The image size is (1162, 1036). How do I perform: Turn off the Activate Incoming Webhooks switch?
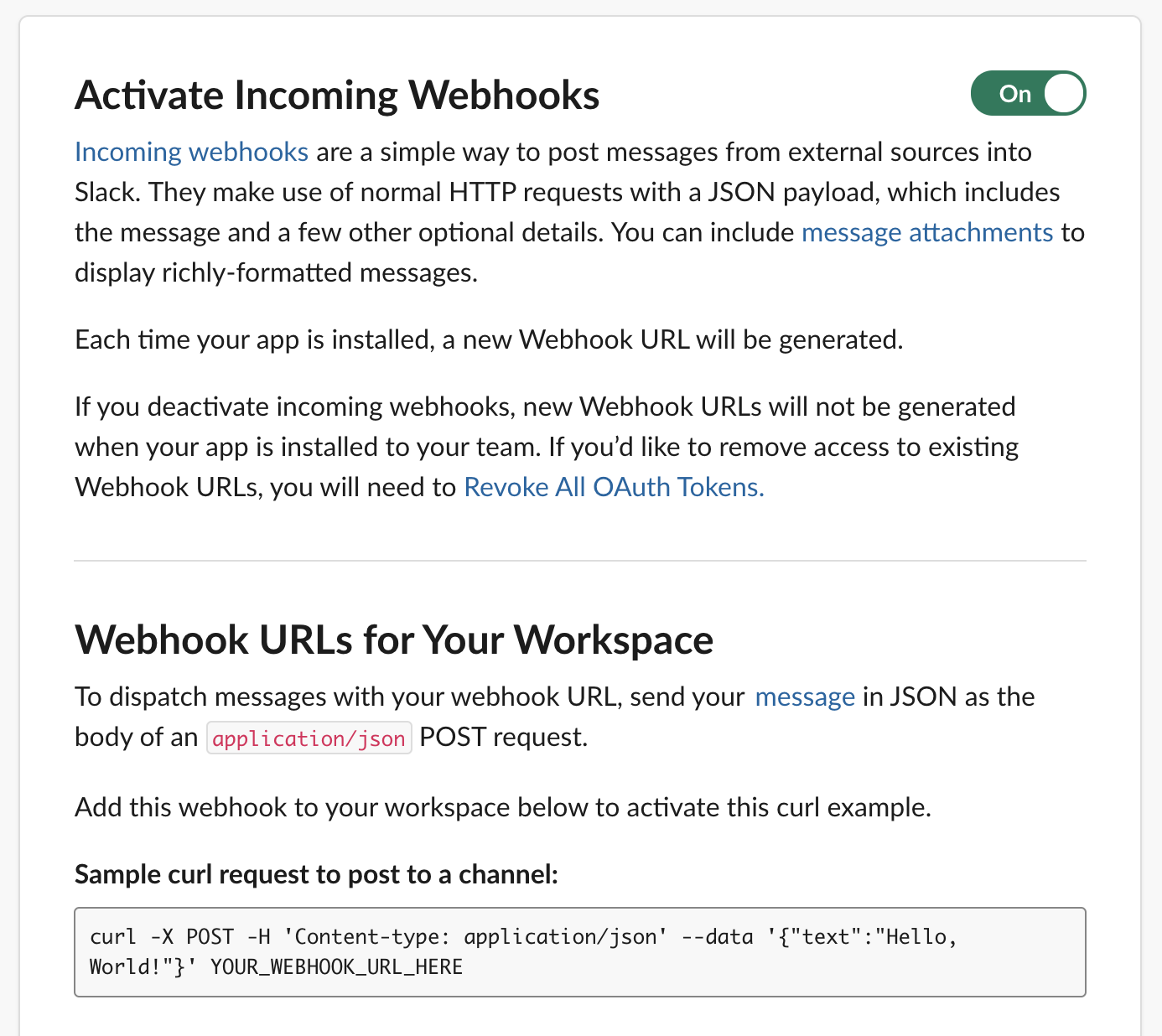tap(1028, 93)
